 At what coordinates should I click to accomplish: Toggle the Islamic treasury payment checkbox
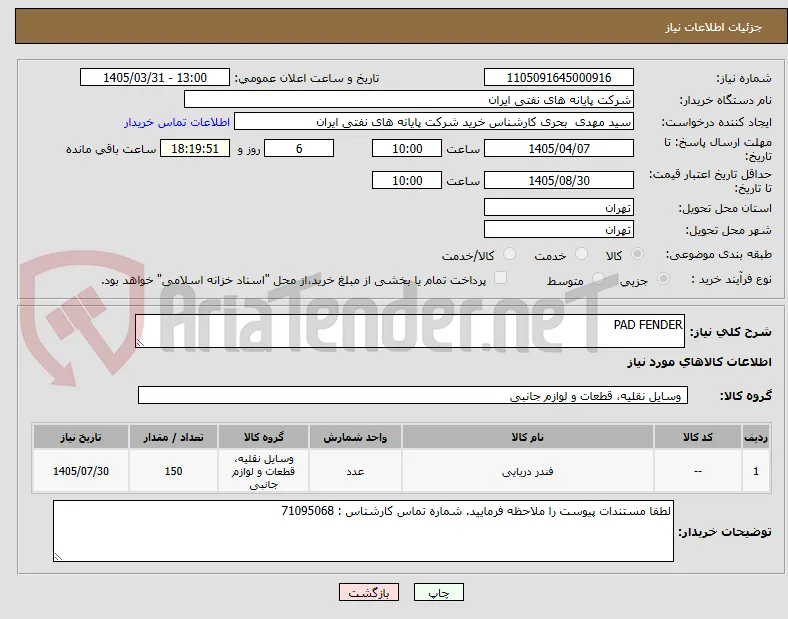tap(500, 278)
